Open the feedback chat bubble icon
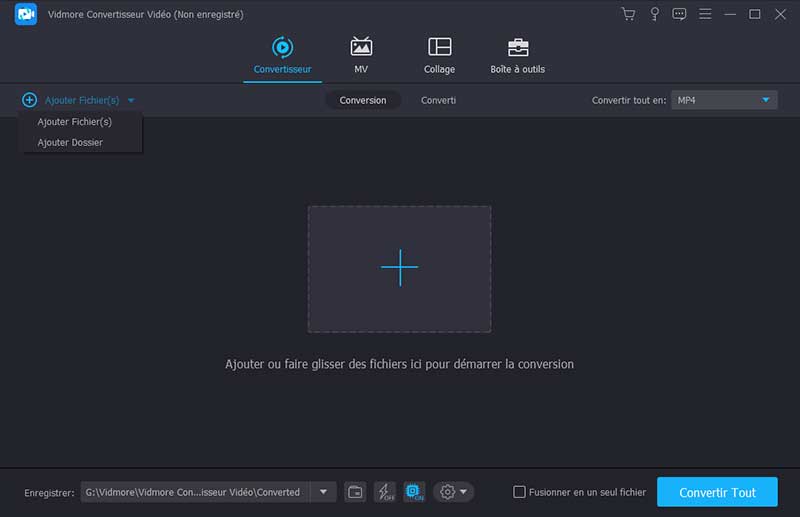The image size is (800, 517). tap(680, 14)
